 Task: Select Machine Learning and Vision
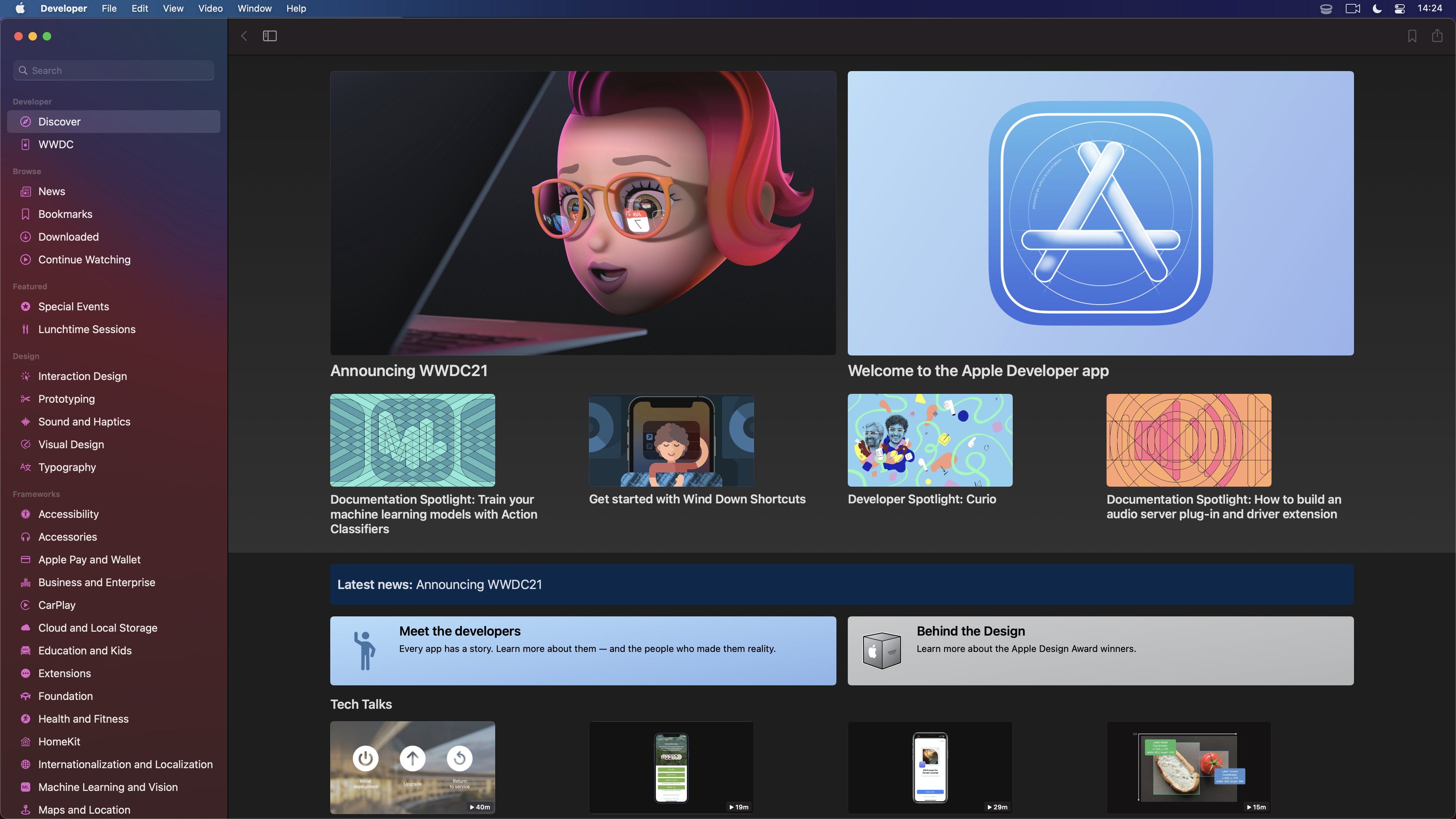tap(107, 787)
